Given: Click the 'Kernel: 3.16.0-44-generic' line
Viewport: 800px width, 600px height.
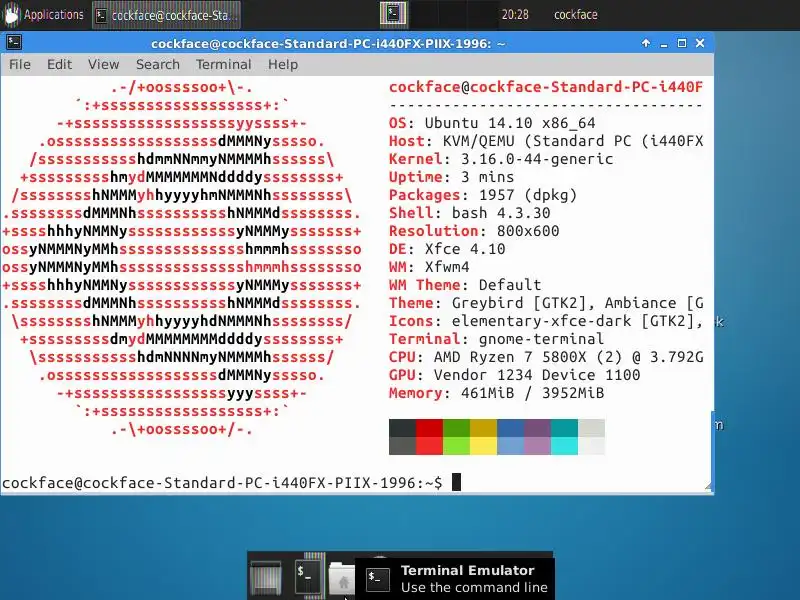Looking at the screenshot, I should click(x=501, y=159).
